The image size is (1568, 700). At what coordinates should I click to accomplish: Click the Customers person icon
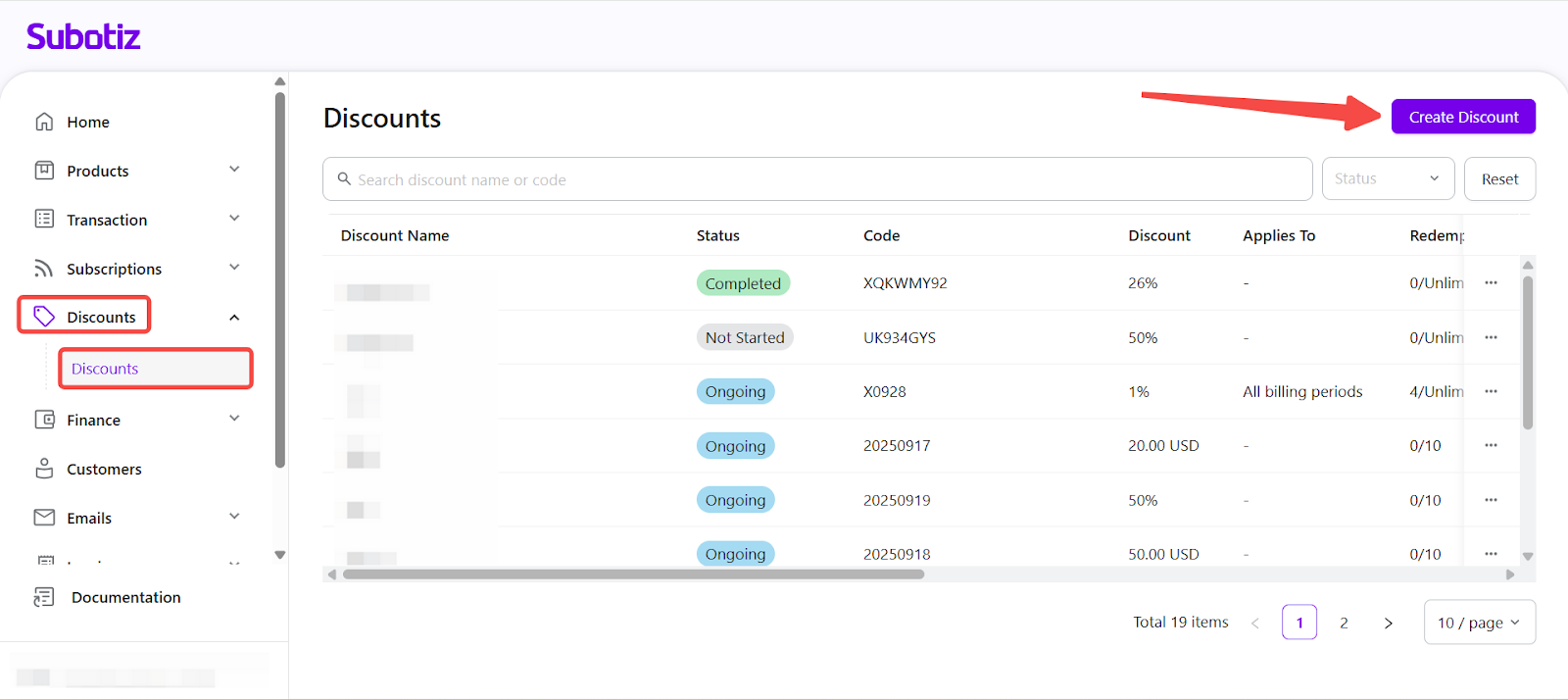tap(44, 469)
